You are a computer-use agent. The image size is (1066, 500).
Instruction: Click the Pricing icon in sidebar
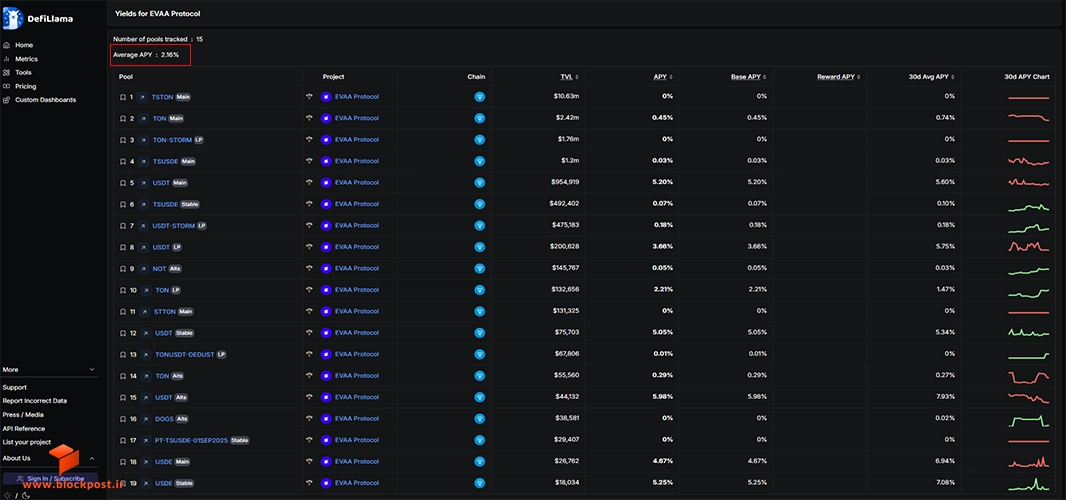pyautogui.click(x=7, y=86)
